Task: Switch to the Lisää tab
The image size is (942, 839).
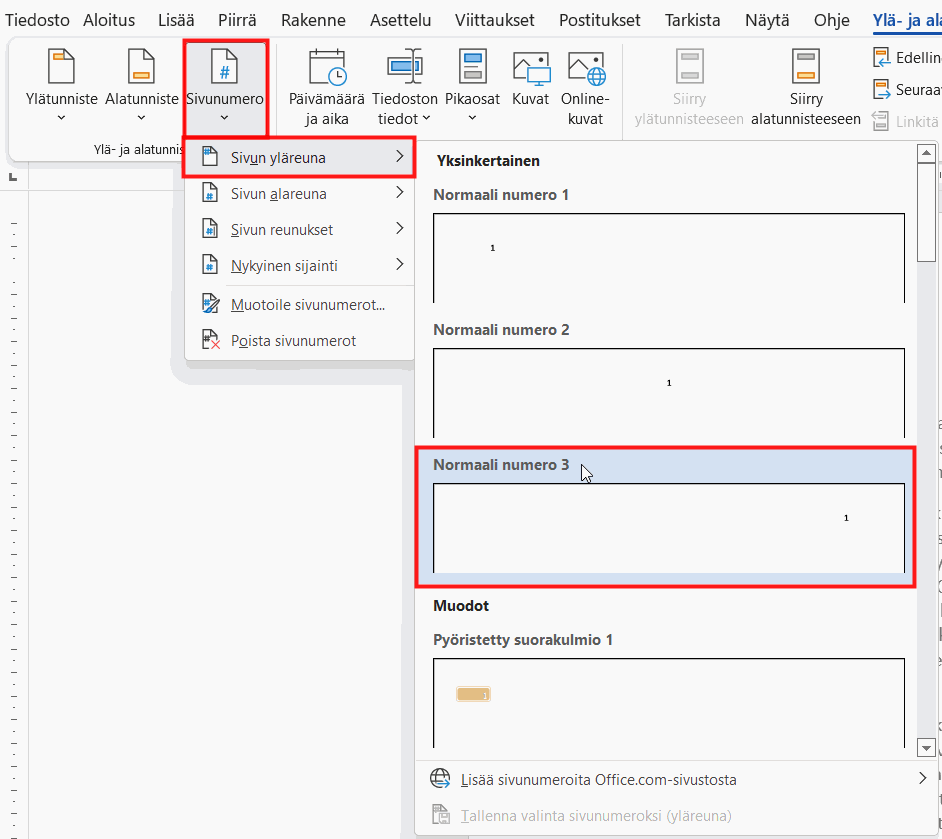Action: [x=176, y=20]
